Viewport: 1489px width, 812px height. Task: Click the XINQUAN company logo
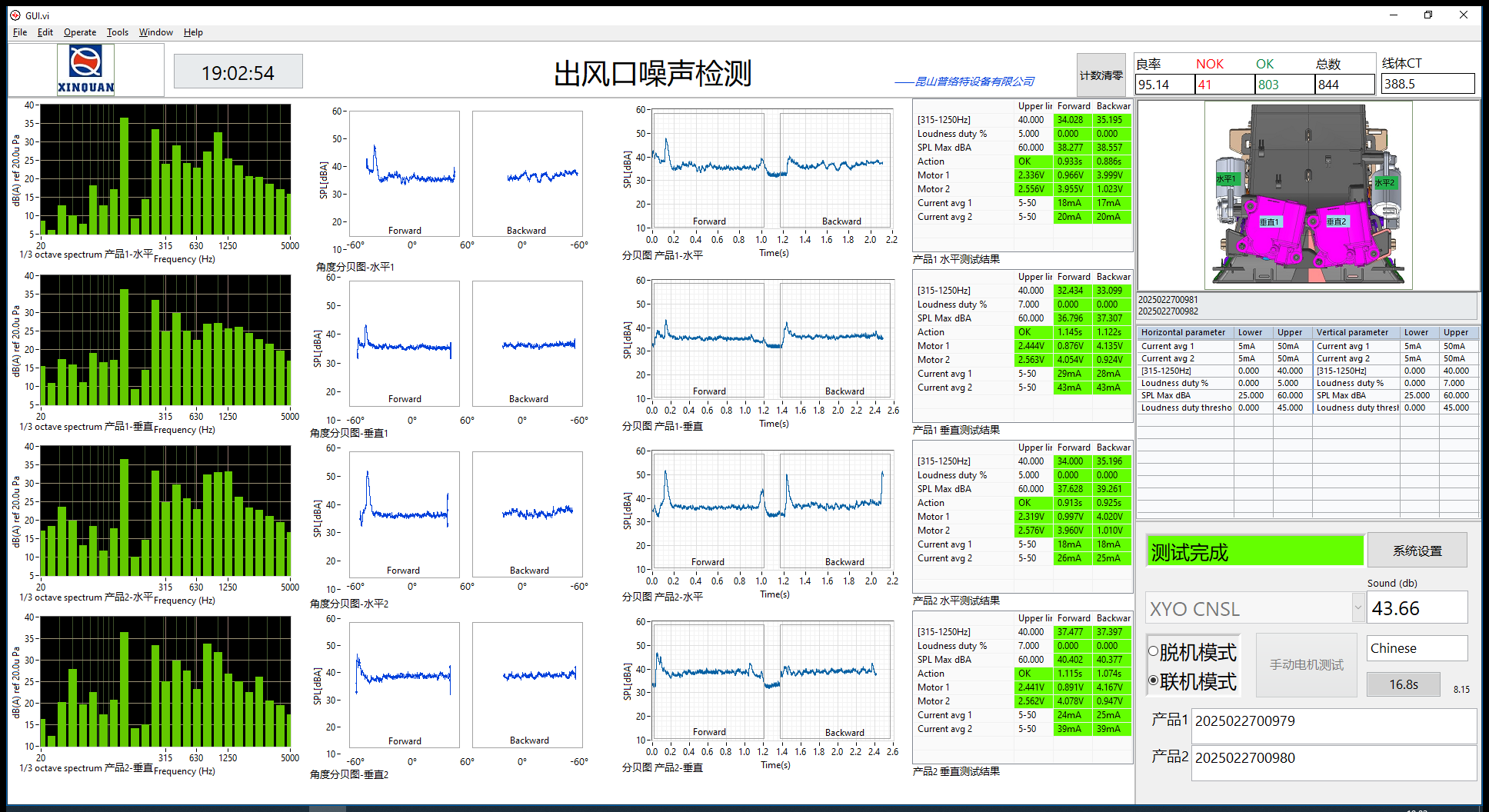85,70
